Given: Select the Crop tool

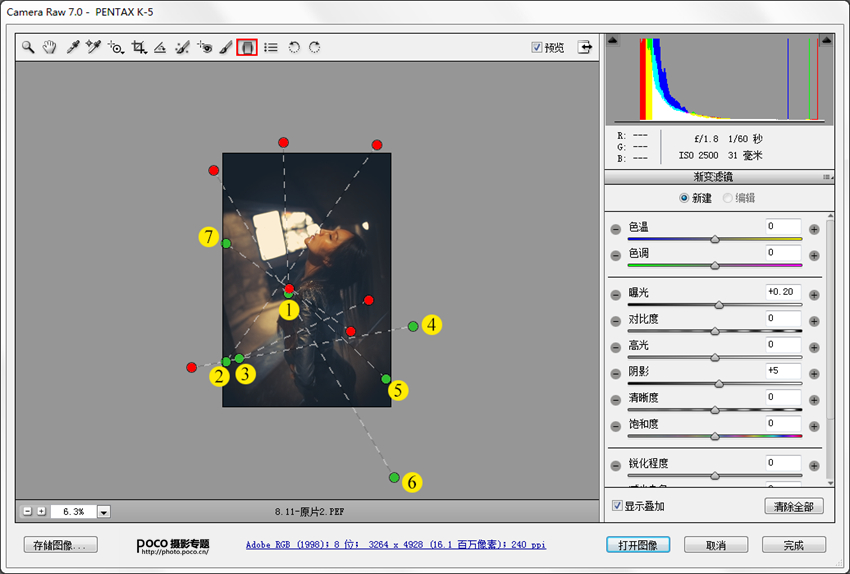Looking at the screenshot, I should (x=139, y=47).
